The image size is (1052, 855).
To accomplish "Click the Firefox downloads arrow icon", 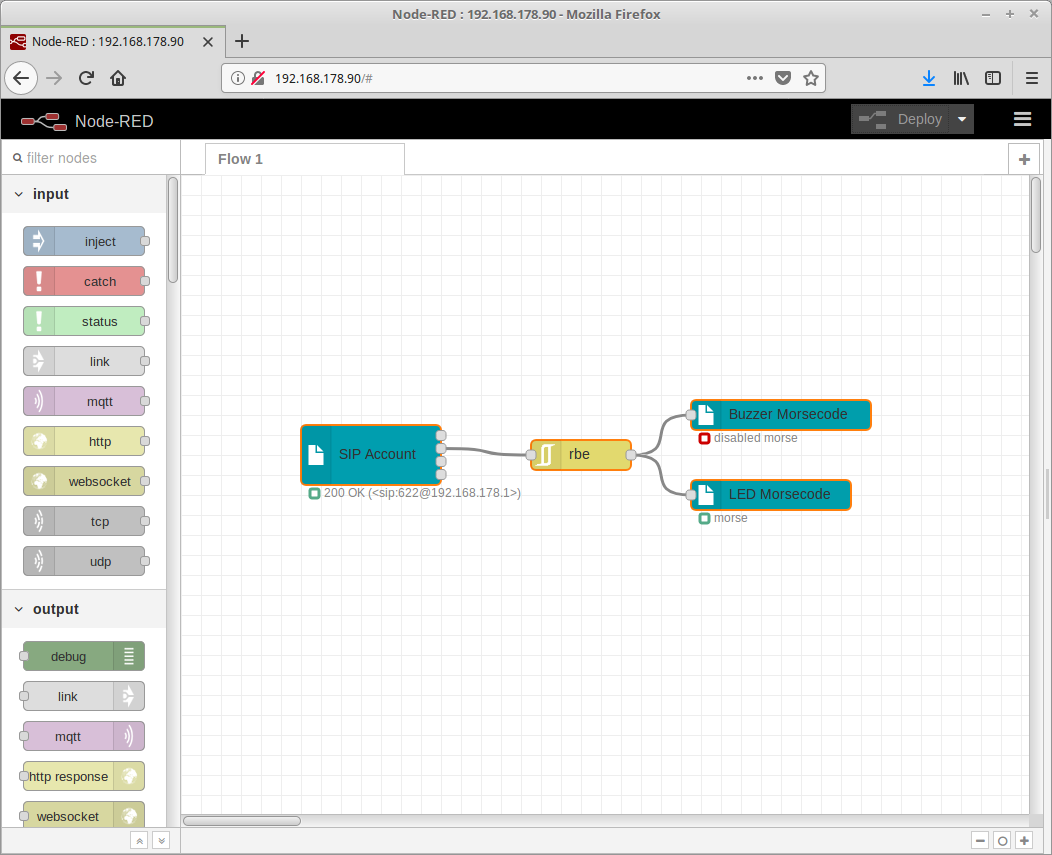I will coord(928,78).
